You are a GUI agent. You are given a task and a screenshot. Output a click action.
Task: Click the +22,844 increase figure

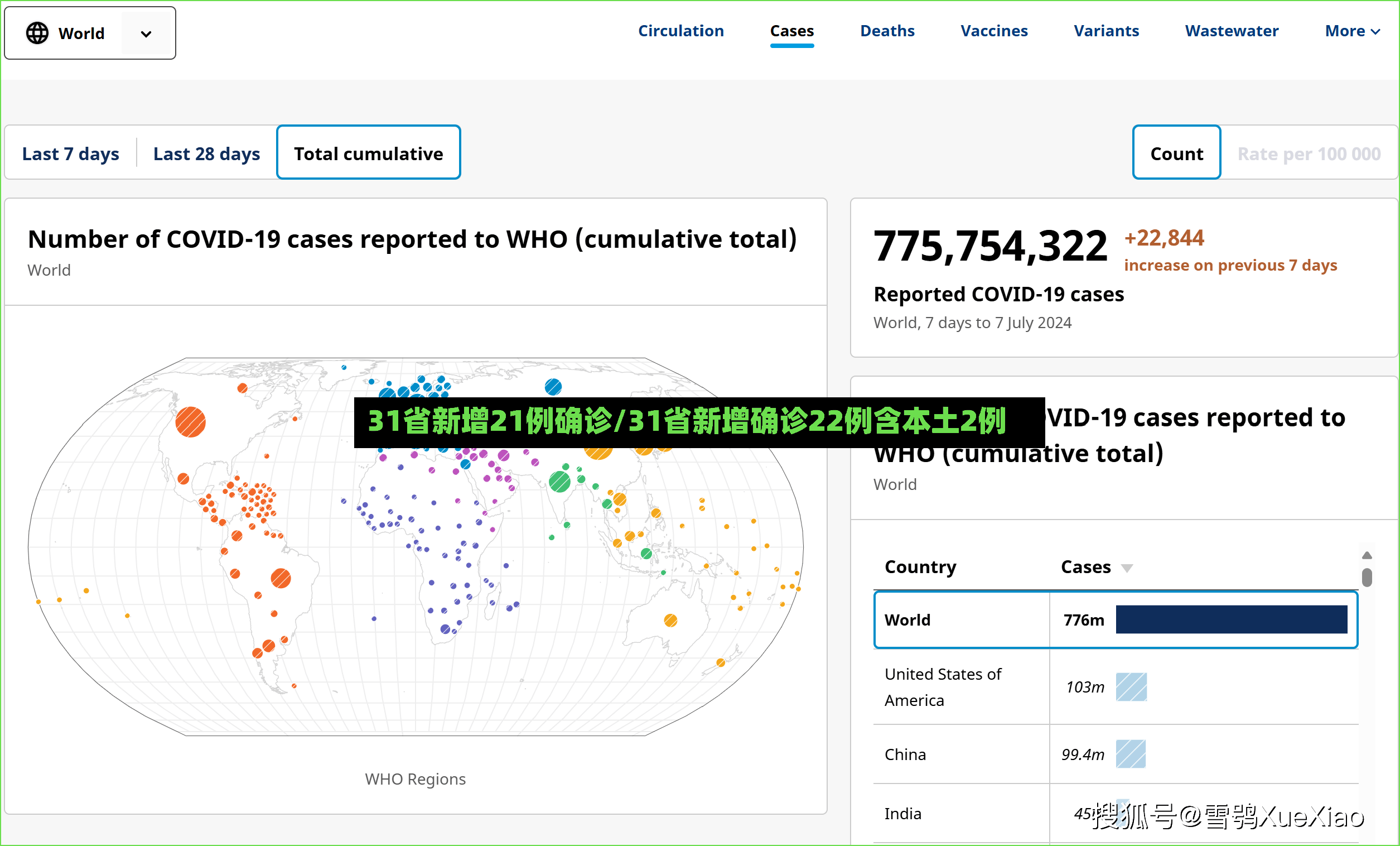(1164, 238)
